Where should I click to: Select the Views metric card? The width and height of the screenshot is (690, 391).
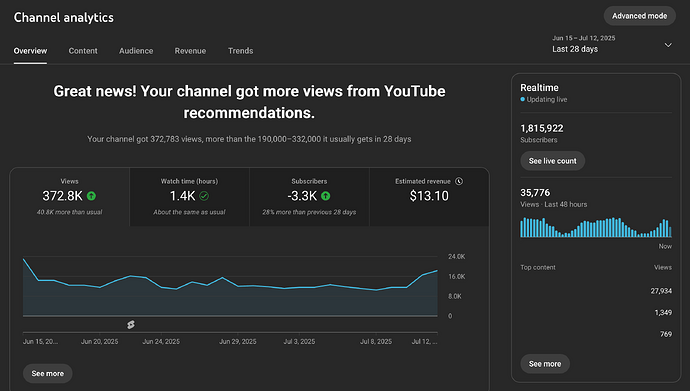[x=70, y=197]
